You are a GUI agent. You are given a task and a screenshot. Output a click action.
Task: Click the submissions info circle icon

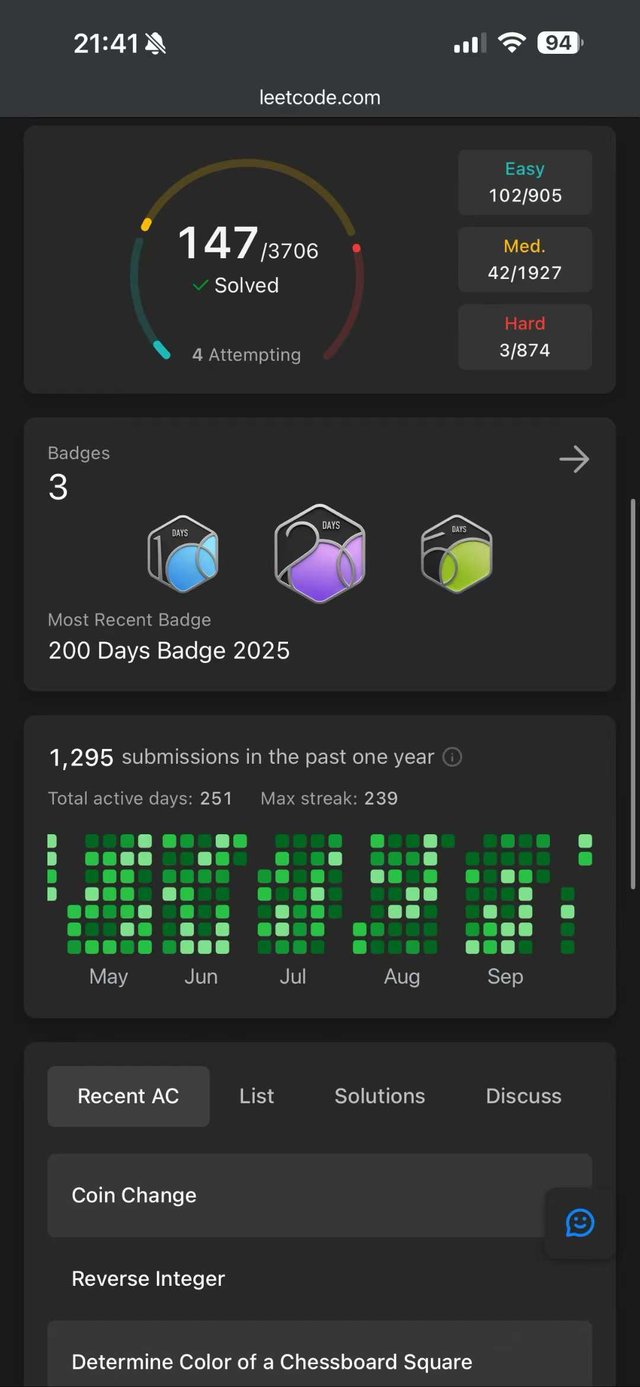(452, 757)
